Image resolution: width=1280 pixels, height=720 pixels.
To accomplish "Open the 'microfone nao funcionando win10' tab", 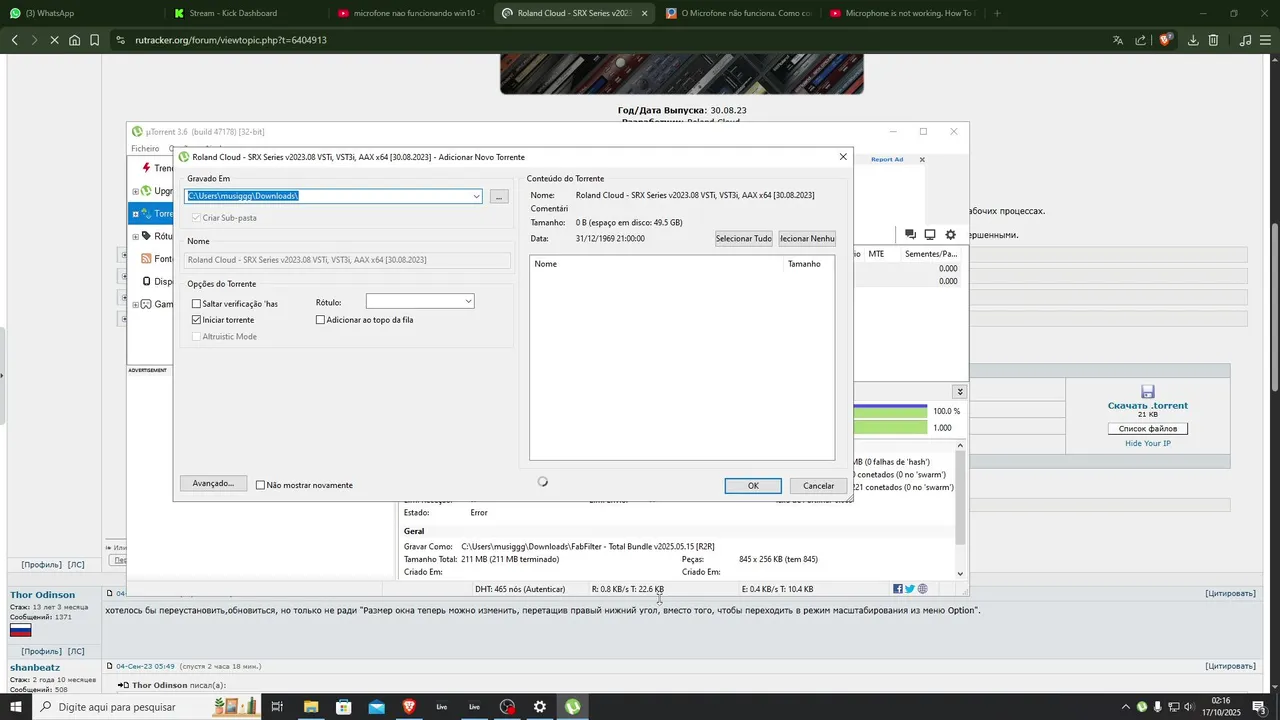I will pos(409,14).
